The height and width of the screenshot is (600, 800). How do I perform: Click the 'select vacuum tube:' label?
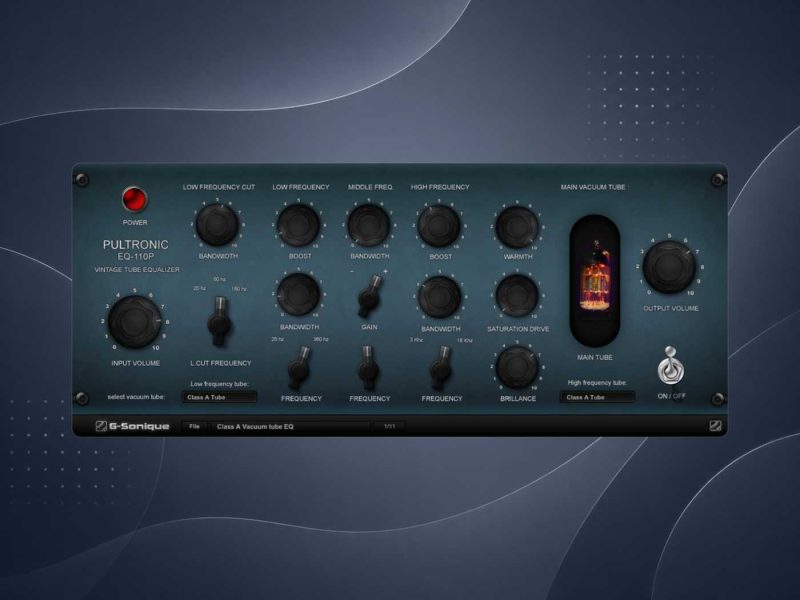(136, 396)
